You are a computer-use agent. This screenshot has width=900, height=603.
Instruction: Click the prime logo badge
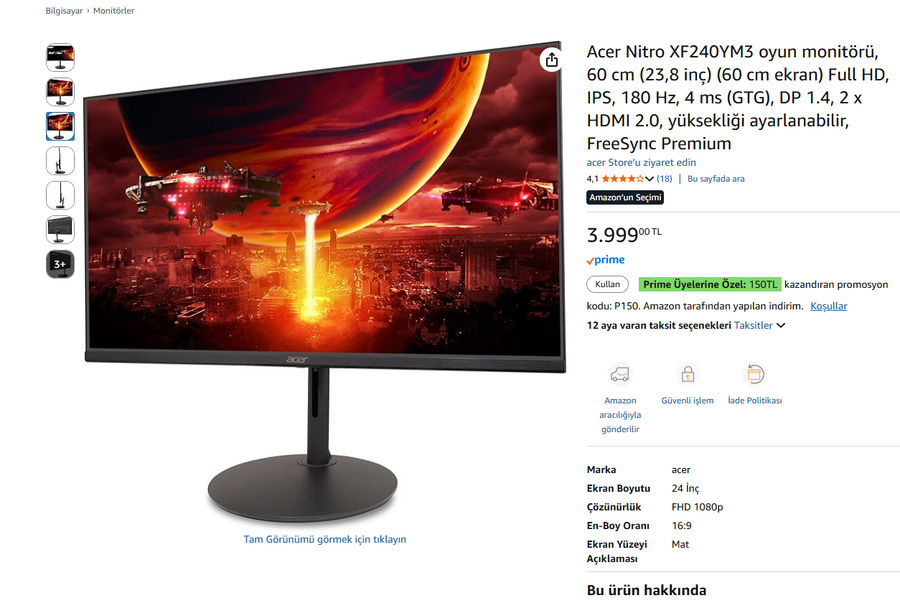click(x=606, y=260)
